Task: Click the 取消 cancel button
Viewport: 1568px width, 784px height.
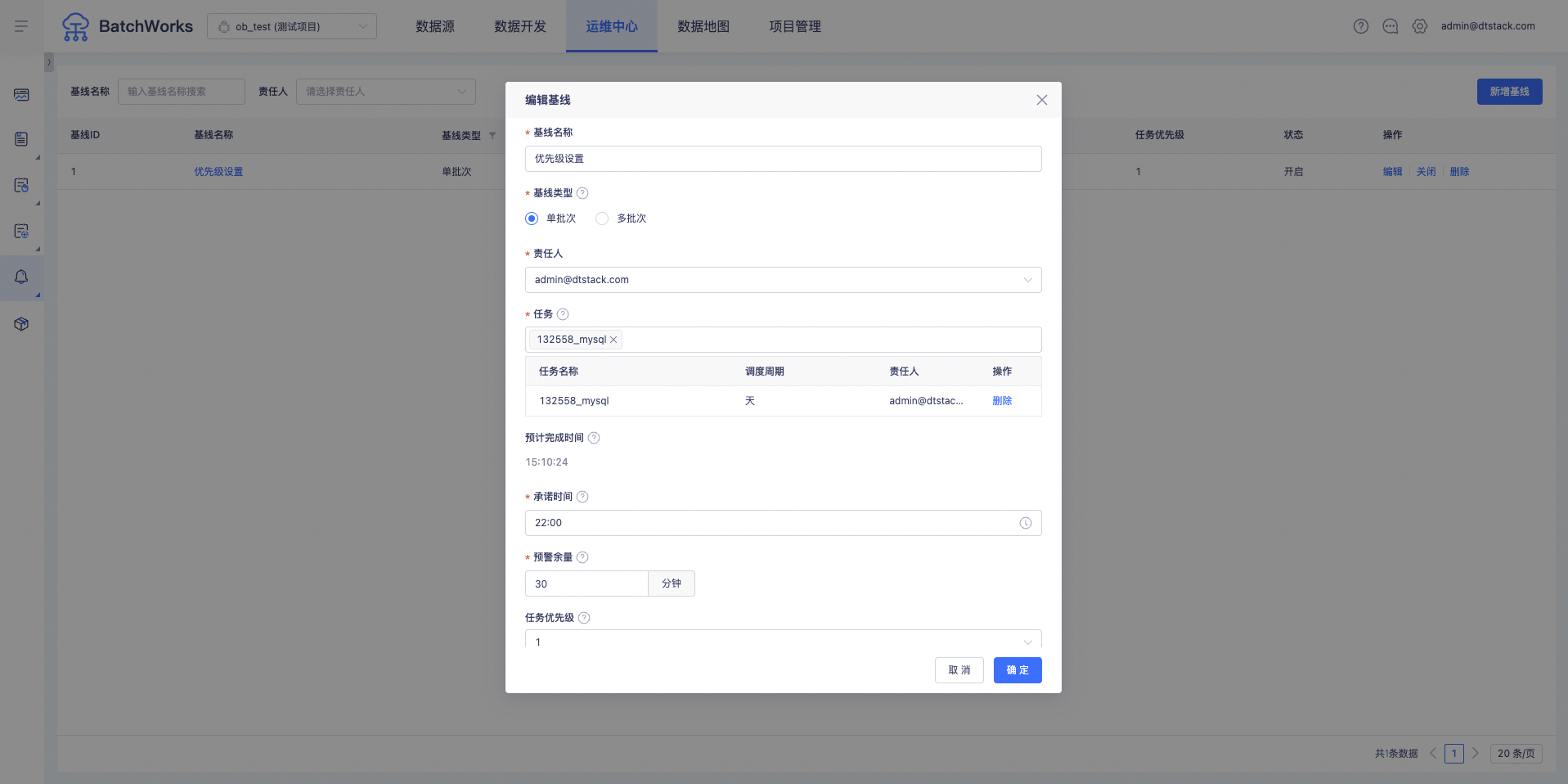Action: point(959,670)
